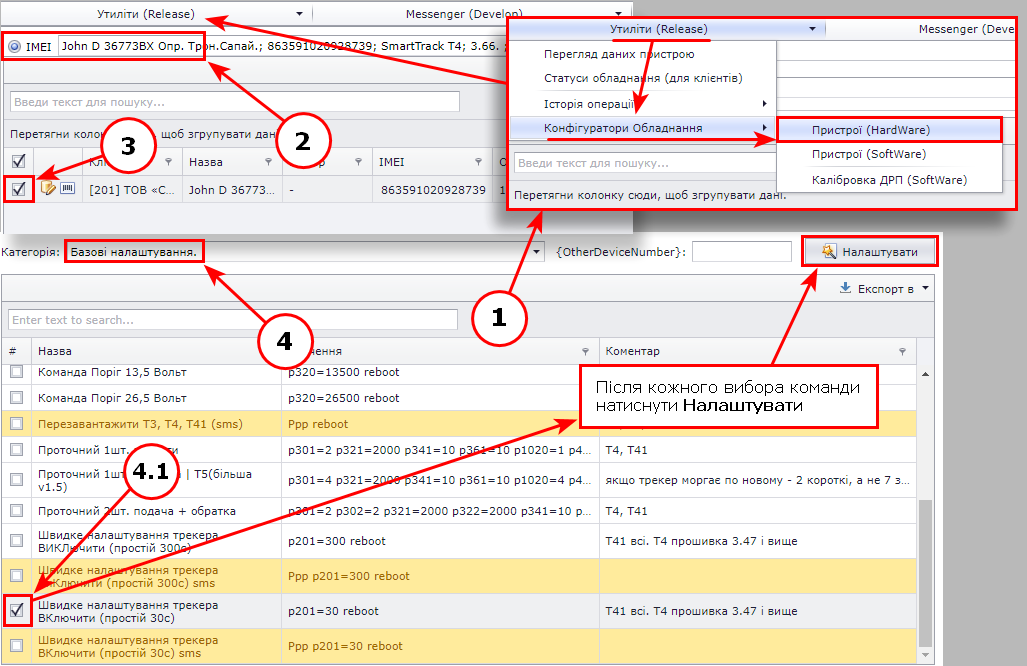
Task: Open the filter icon left of the Назва column in the device grid
Action: tap(168, 162)
